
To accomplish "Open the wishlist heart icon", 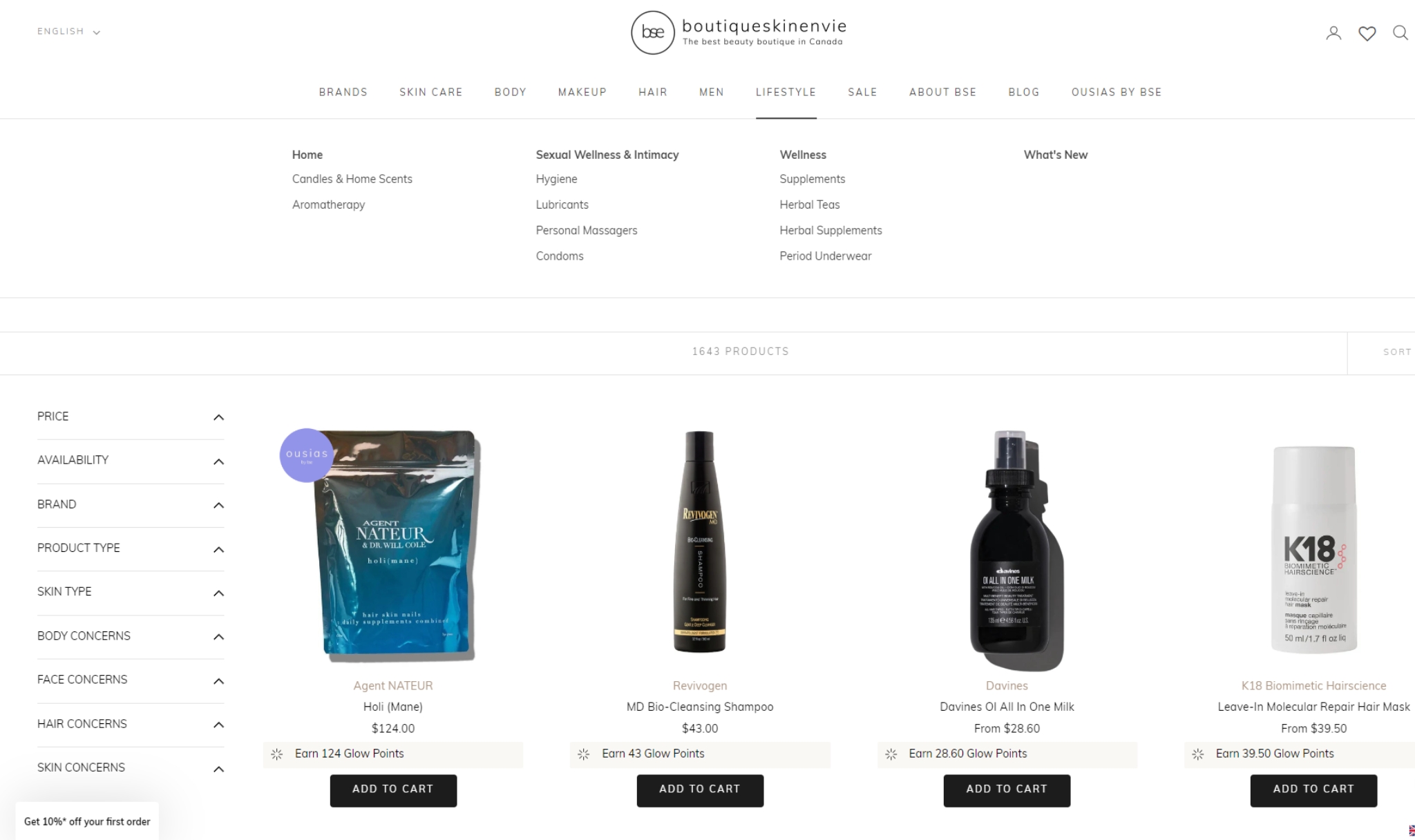I will [x=1367, y=33].
